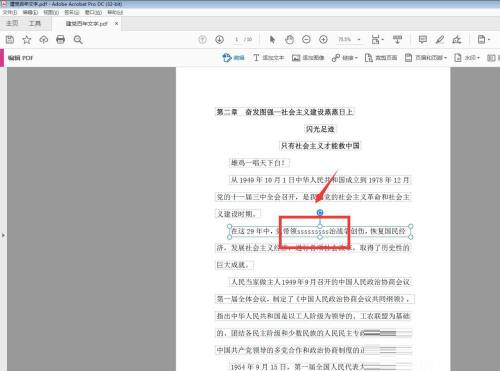Click the sign document icon

(x=457, y=40)
